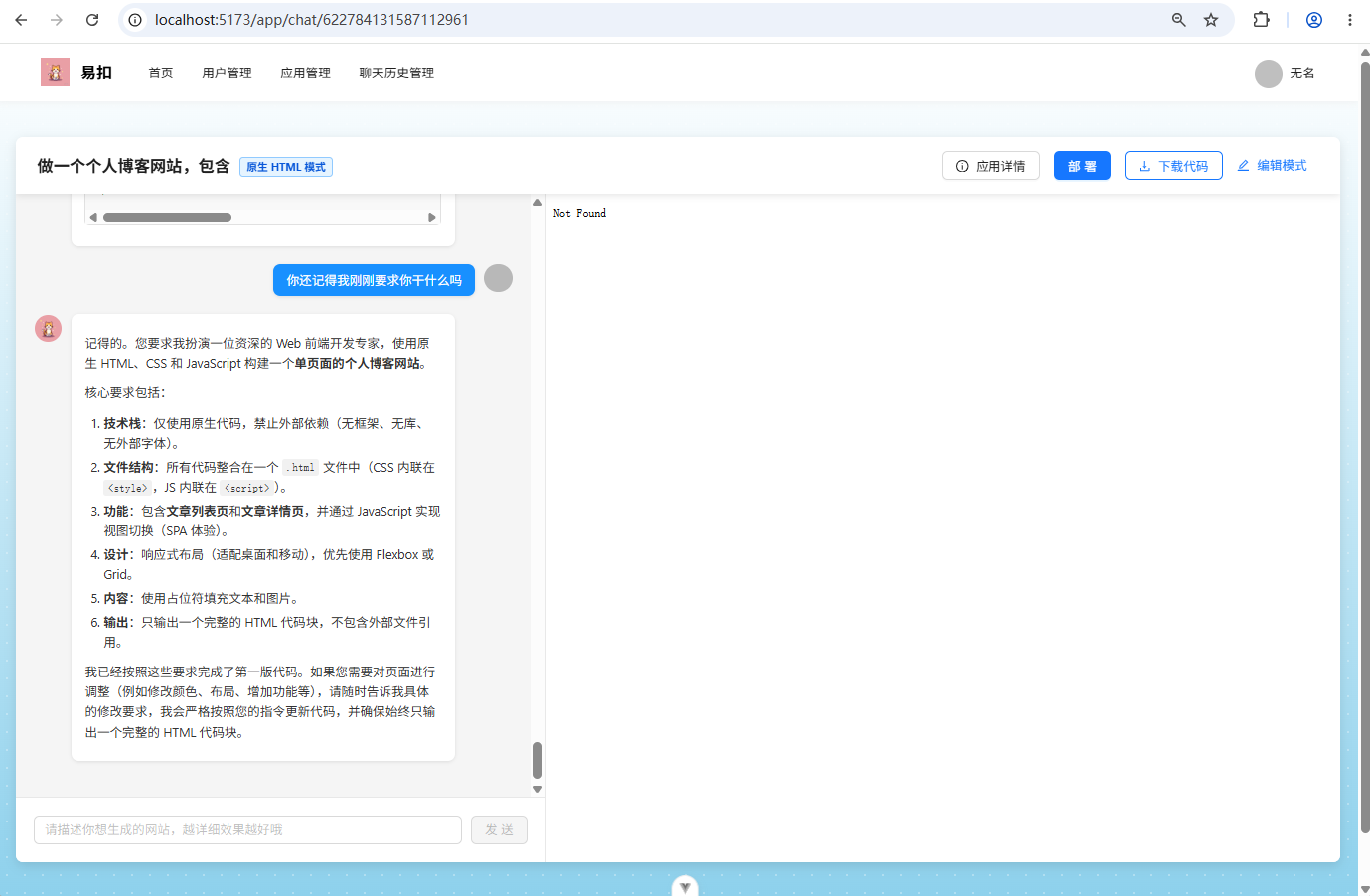Click the right arrow of the horizontal code scrollbar
This screenshot has height=896, width=1370.
point(432,217)
